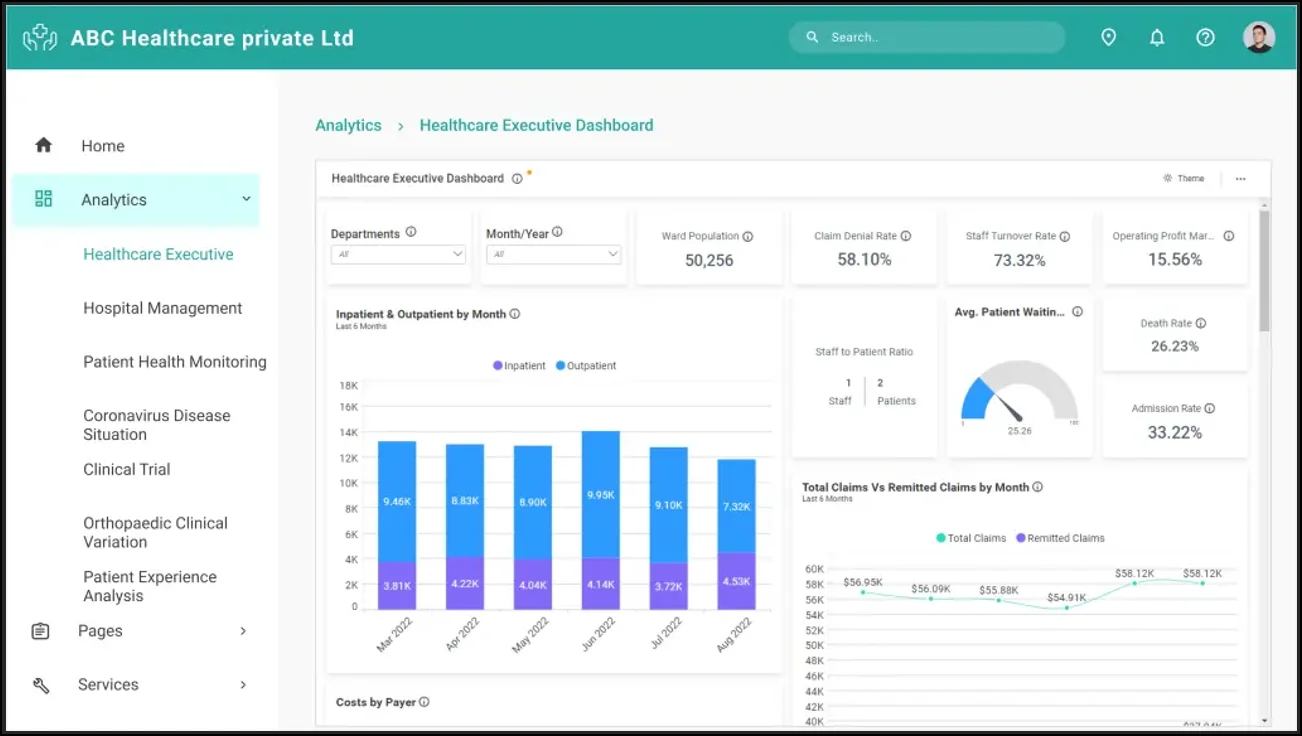
Task: Open Hospital Management dashboard
Action: pyautogui.click(x=163, y=308)
